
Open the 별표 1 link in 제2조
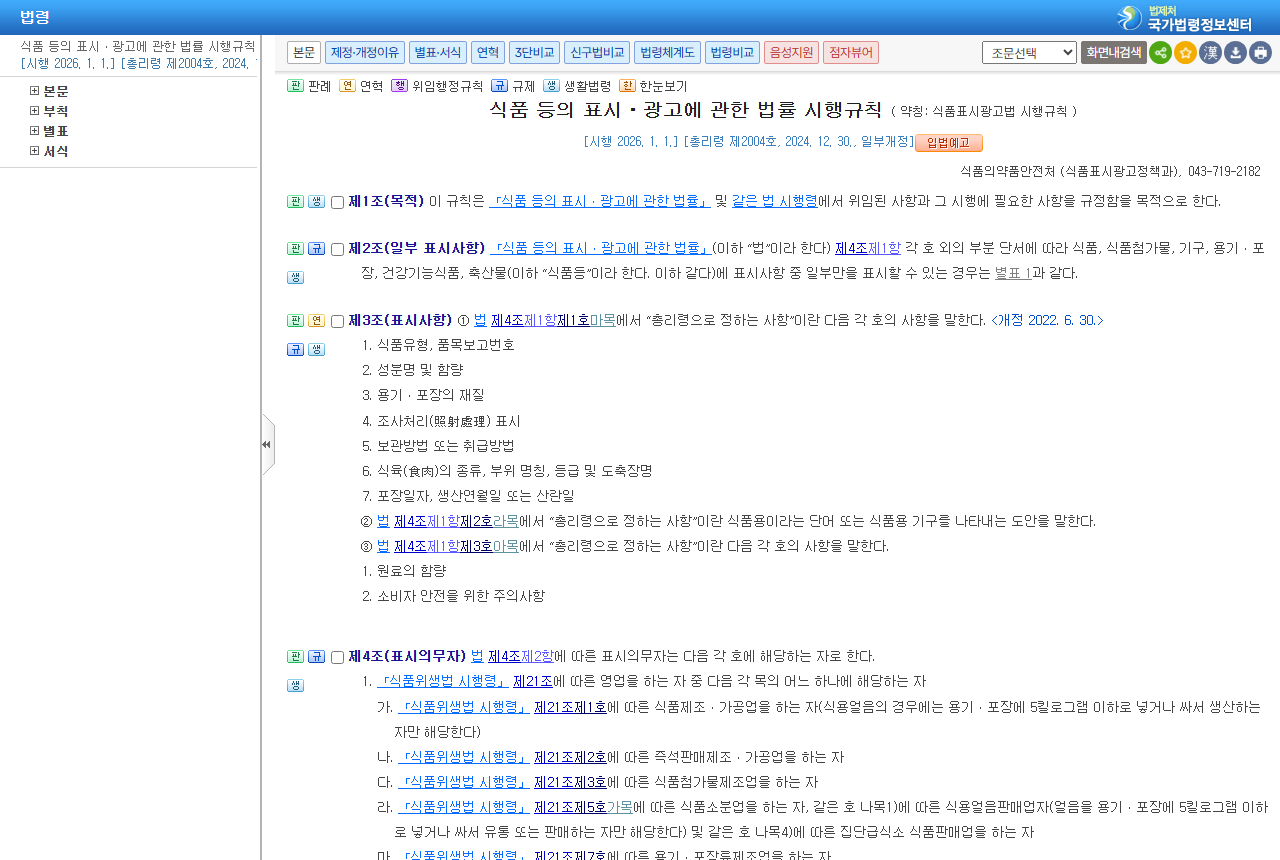[x=1013, y=273]
